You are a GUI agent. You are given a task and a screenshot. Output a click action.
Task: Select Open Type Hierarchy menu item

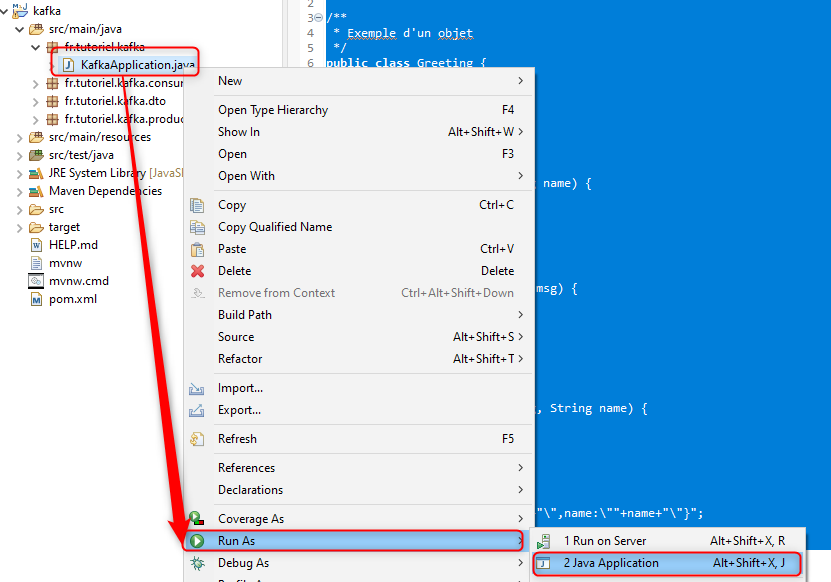(273, 110)
